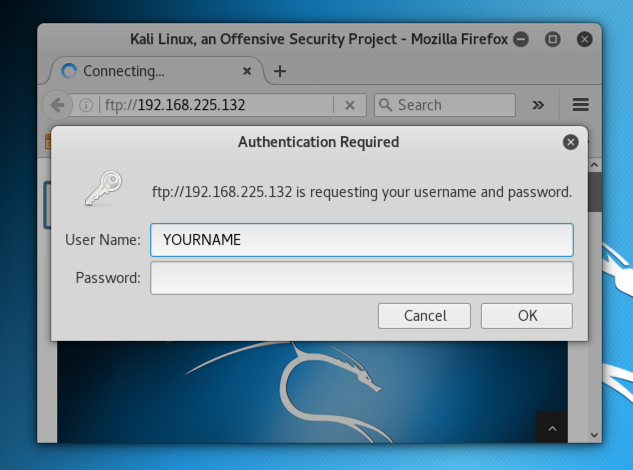Click the scrollbar up arrow
The height and width of the screenshot is (470, 633).
point(595,163)
